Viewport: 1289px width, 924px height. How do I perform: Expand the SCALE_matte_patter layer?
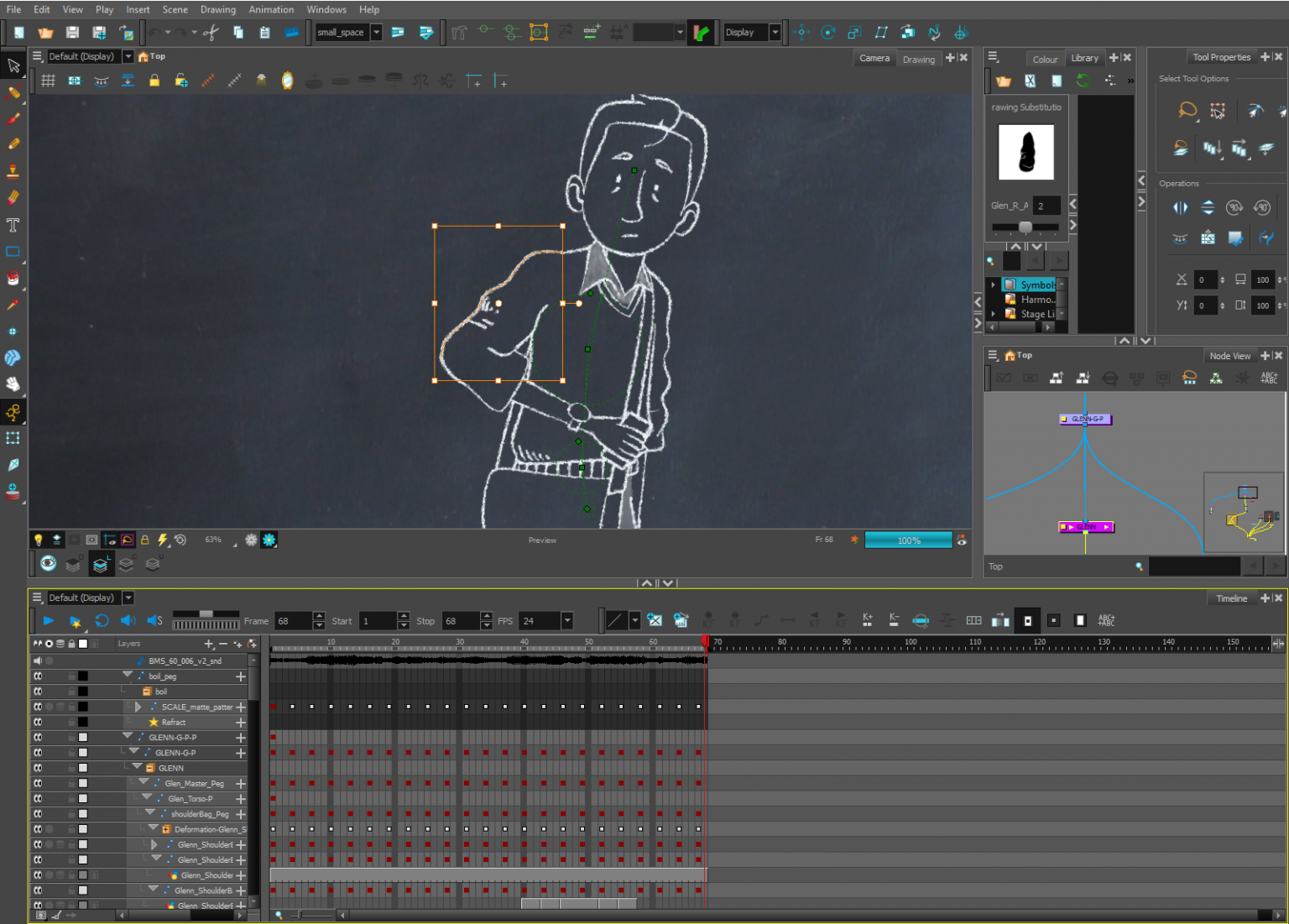click(138, 707)
